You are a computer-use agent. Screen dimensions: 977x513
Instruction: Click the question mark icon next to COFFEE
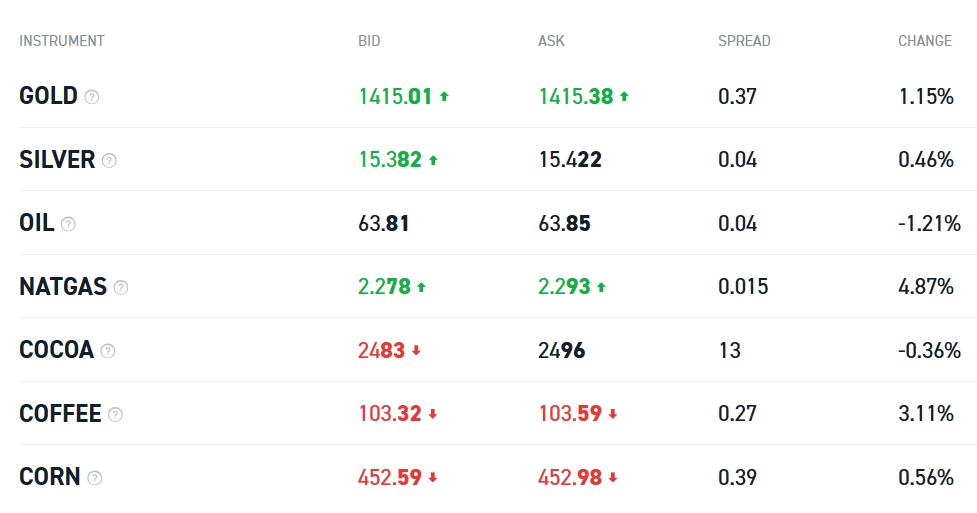(116, 414)
